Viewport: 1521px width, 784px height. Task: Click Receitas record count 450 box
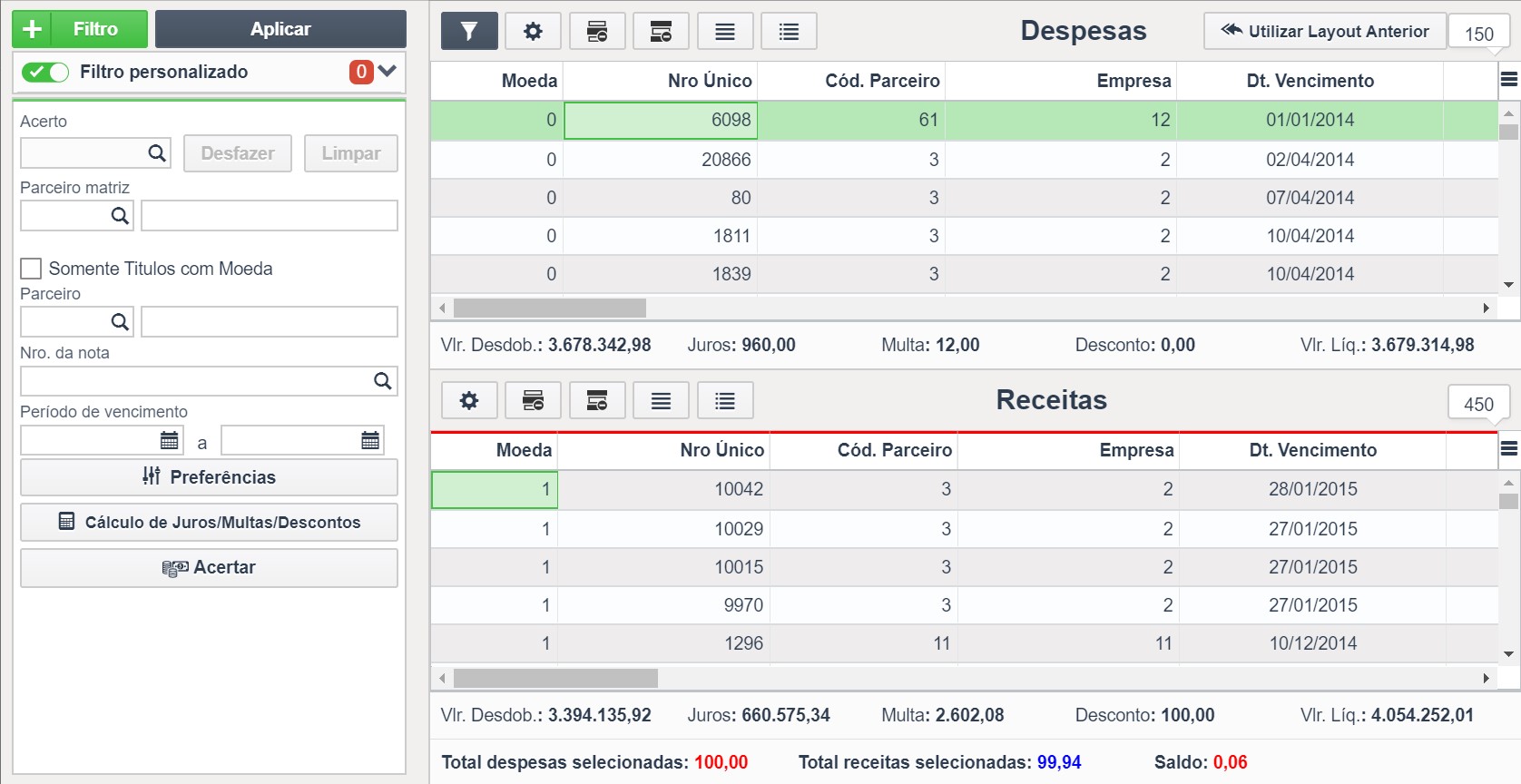click(1479, 404)
